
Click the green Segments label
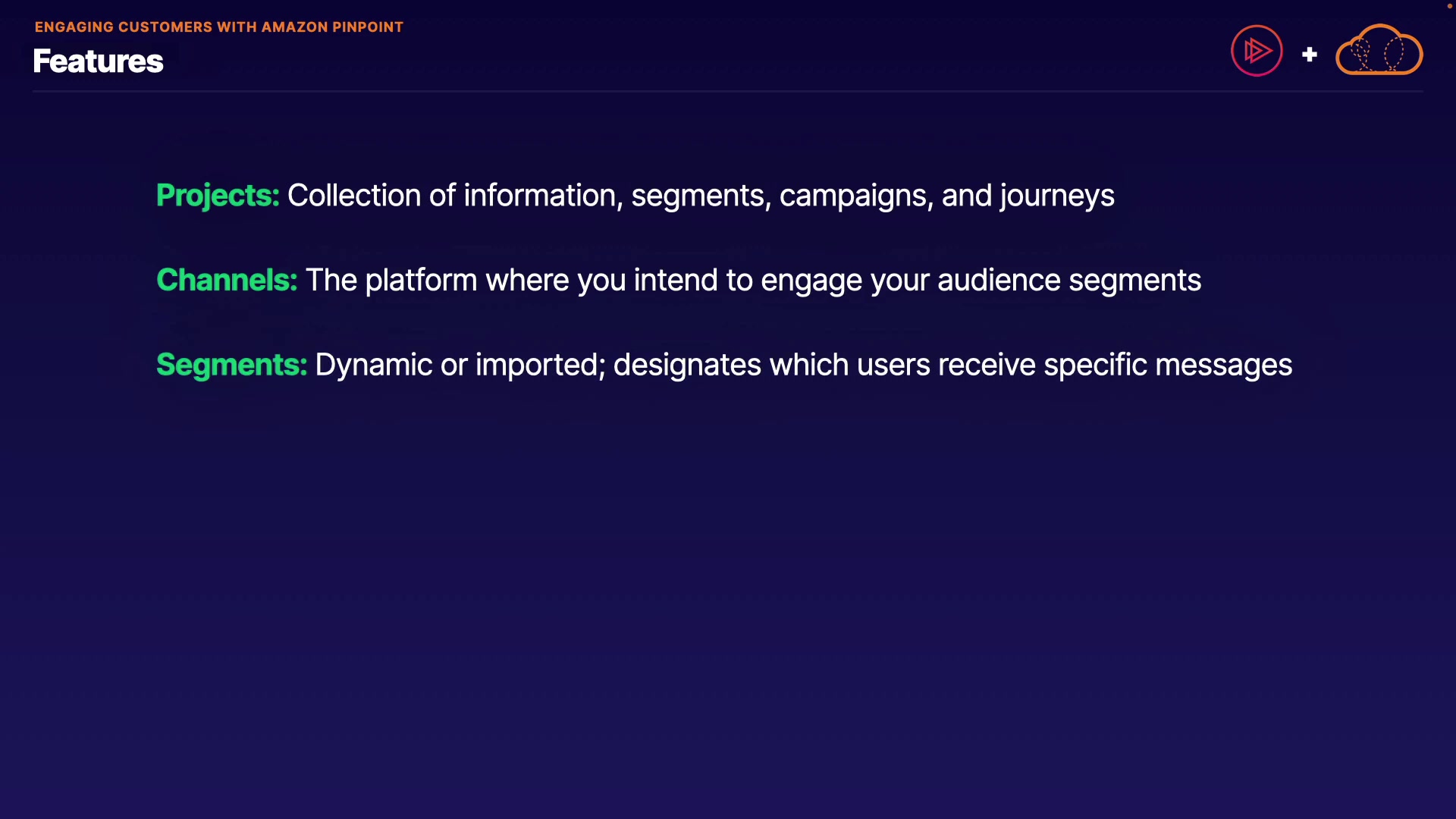click(x=231, y=366)
